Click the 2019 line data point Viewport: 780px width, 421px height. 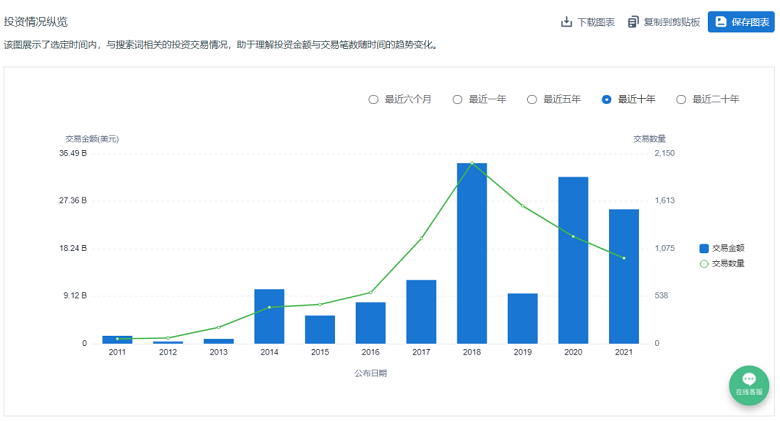click(x=523, y=206)
